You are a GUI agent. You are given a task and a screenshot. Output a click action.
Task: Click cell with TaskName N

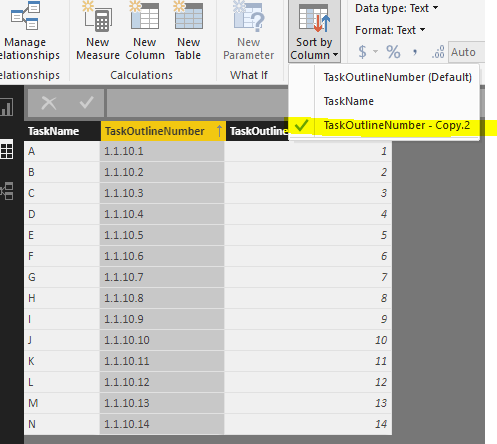click(x=62, y=424)
